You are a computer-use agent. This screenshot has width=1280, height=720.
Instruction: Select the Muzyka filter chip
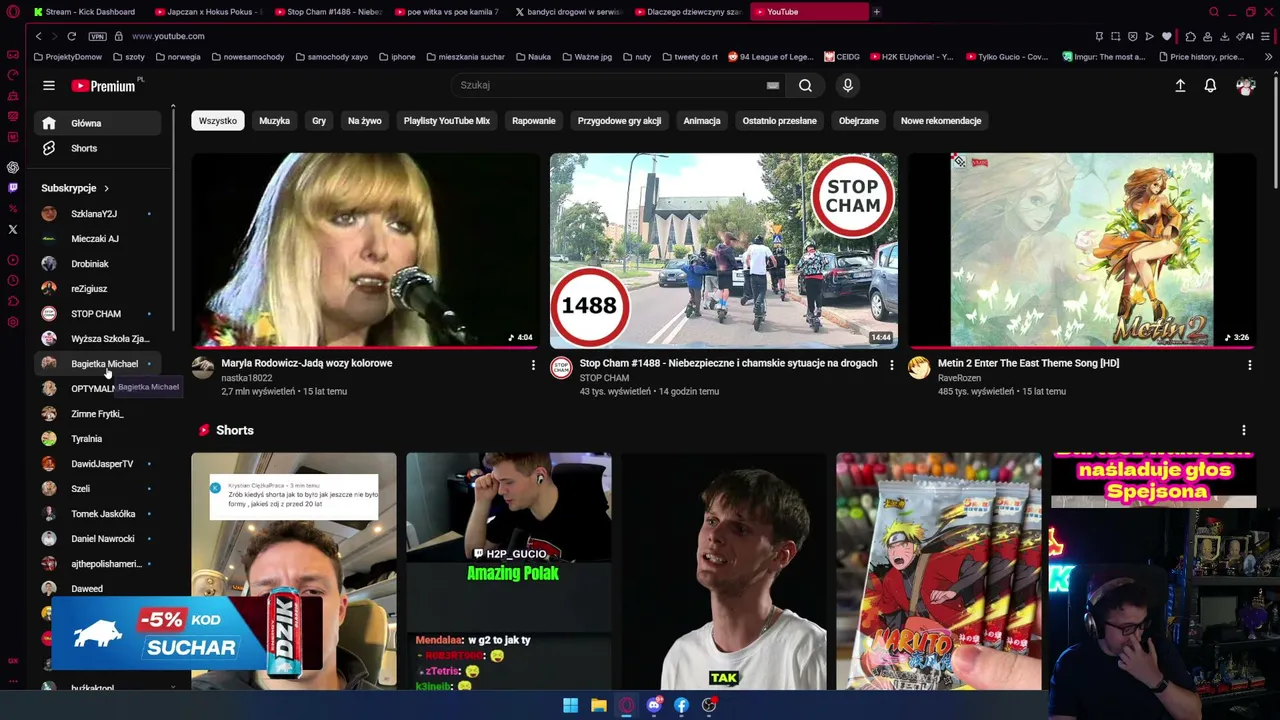tap(274, 121)
